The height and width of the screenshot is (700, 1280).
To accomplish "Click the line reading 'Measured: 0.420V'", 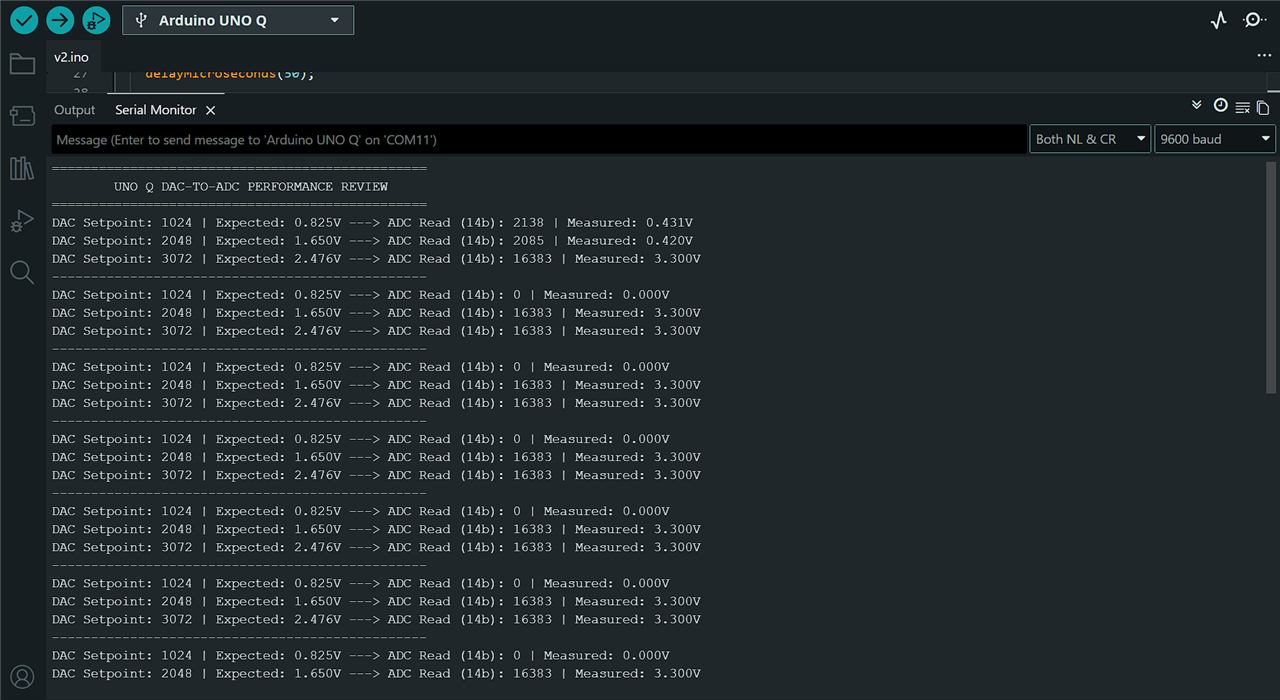I will coord(372,240).
